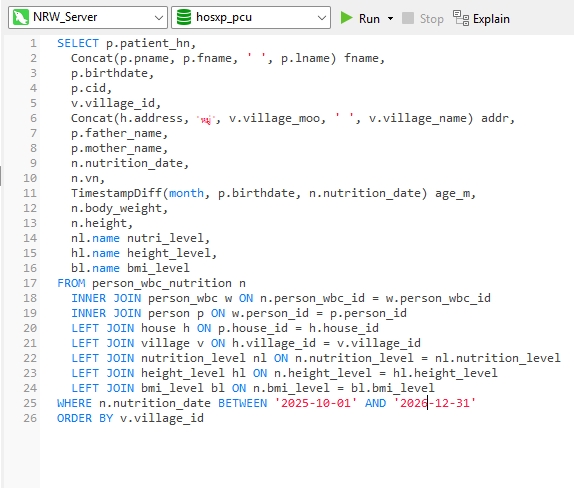Viewport: 574px width, 488px height.
Task: Click the Run button label
Action: [369, 18]
